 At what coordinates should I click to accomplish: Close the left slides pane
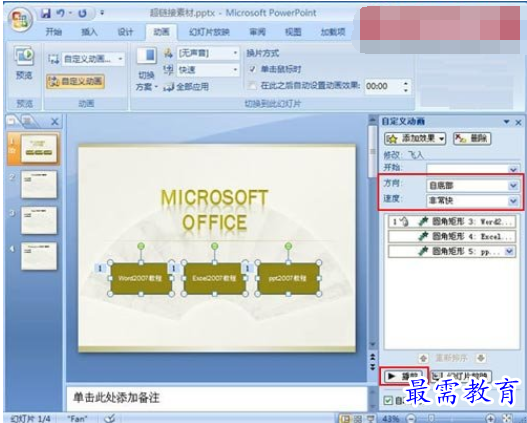(x=55, y=122)
